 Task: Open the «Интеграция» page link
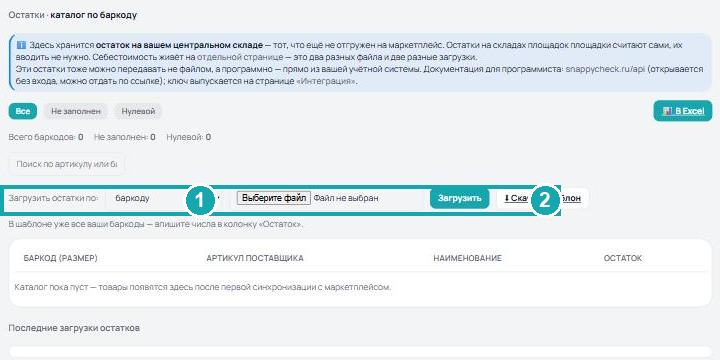[326, 82]
